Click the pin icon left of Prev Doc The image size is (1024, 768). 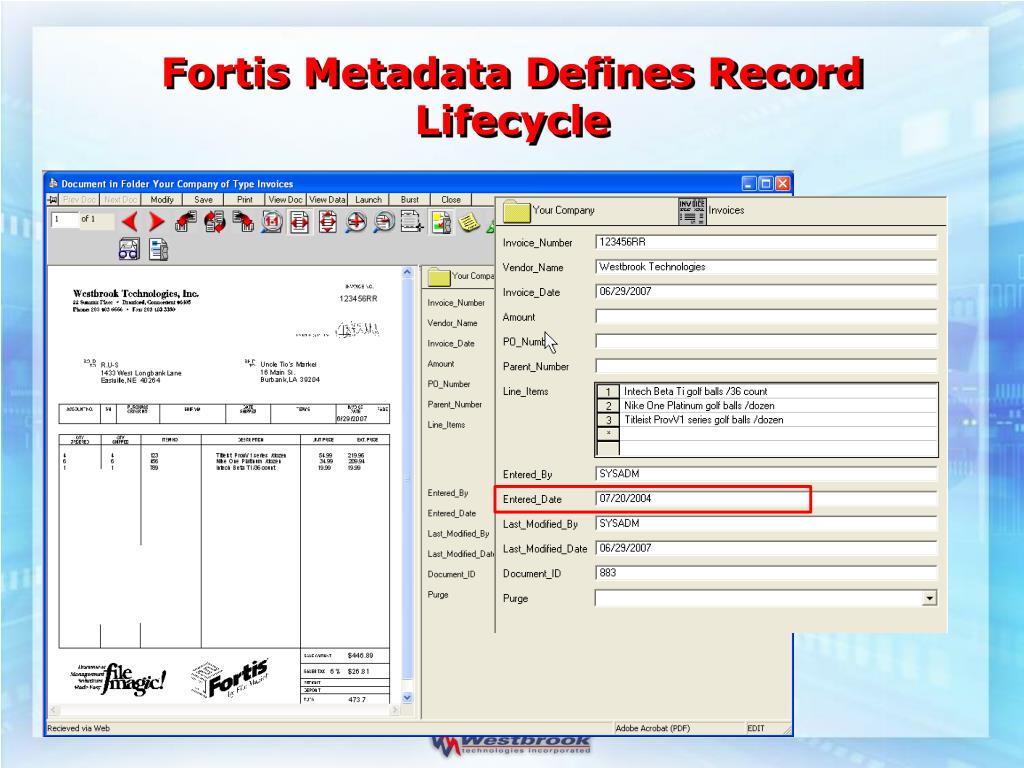tap(54, 200)
